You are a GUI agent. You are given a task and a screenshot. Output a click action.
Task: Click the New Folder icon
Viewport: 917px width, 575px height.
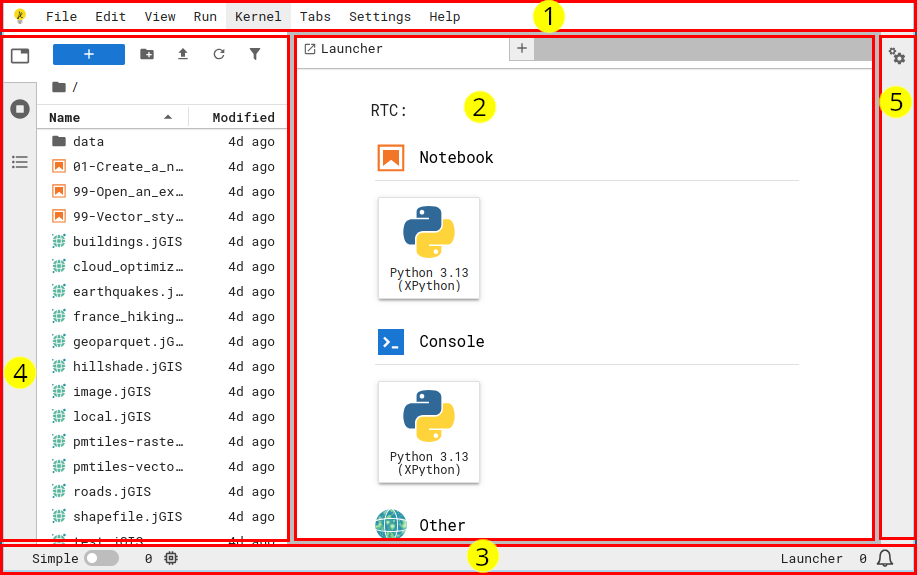[147, 54]
